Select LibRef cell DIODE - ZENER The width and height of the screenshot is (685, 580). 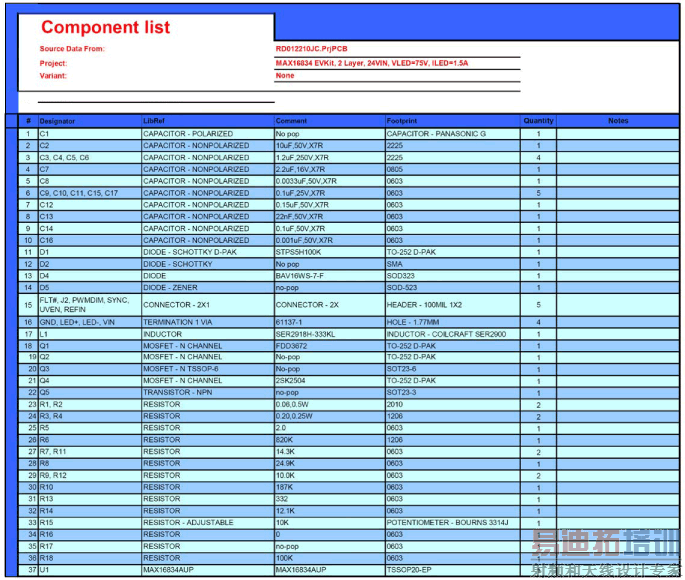click(x=208, y=287)
